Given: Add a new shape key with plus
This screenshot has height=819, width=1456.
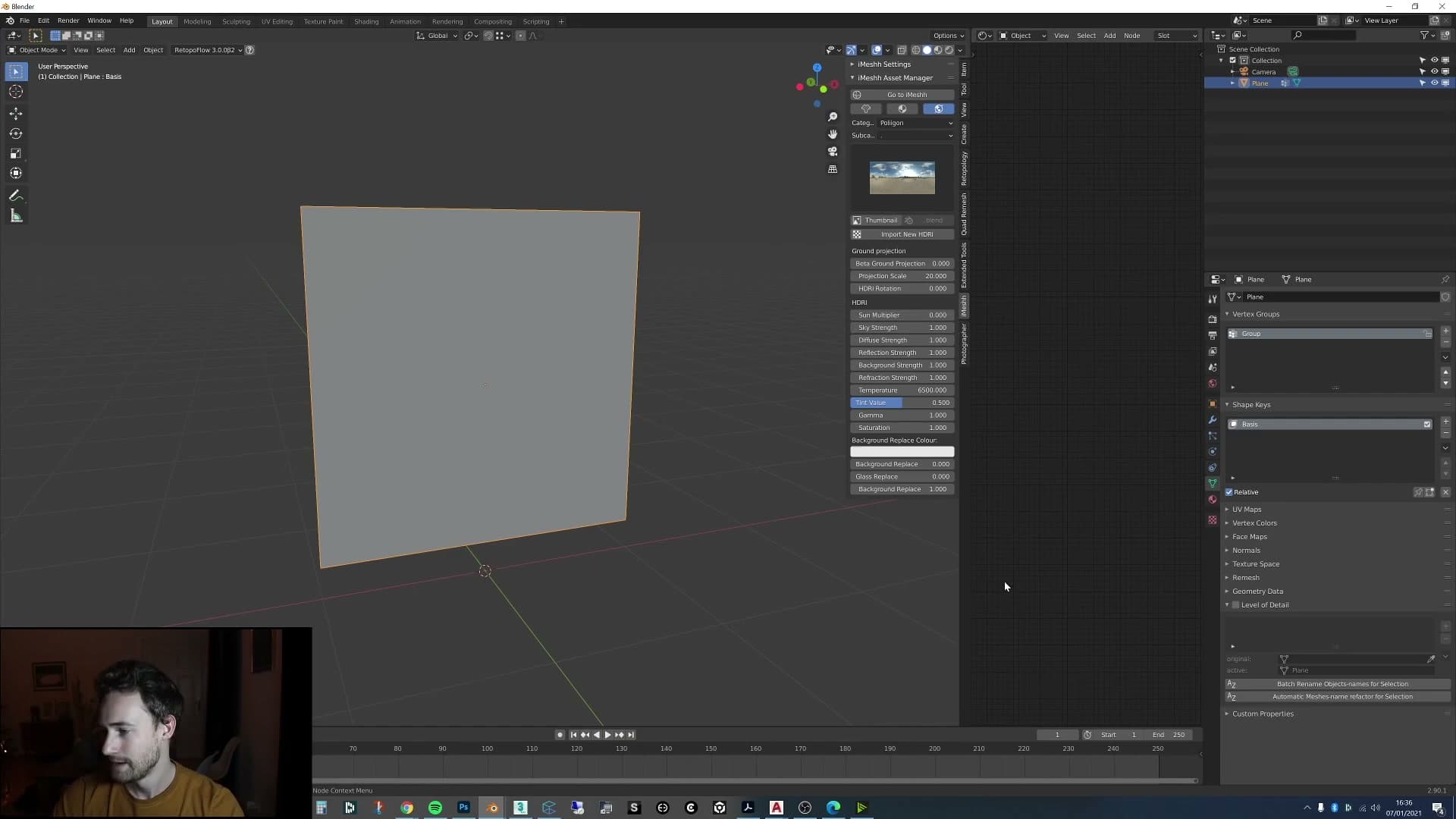Looking at the screenshot, I should pyautogui.click(x=1445, y=422).
